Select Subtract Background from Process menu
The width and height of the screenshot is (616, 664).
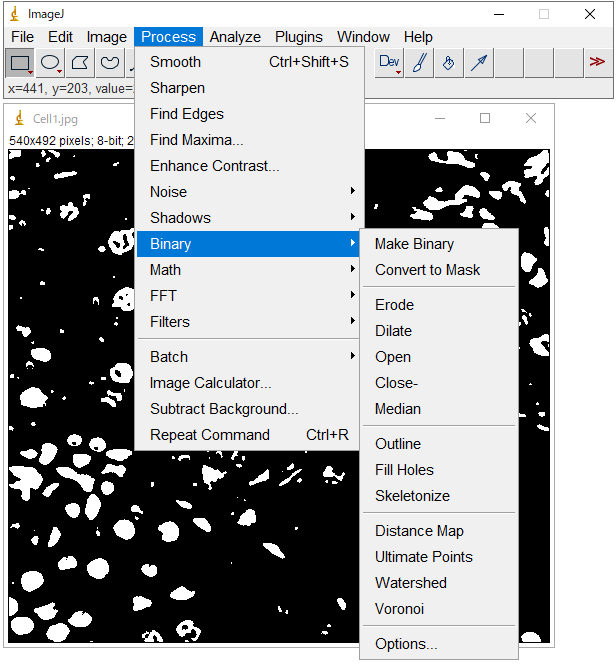(x=224, y=409)
